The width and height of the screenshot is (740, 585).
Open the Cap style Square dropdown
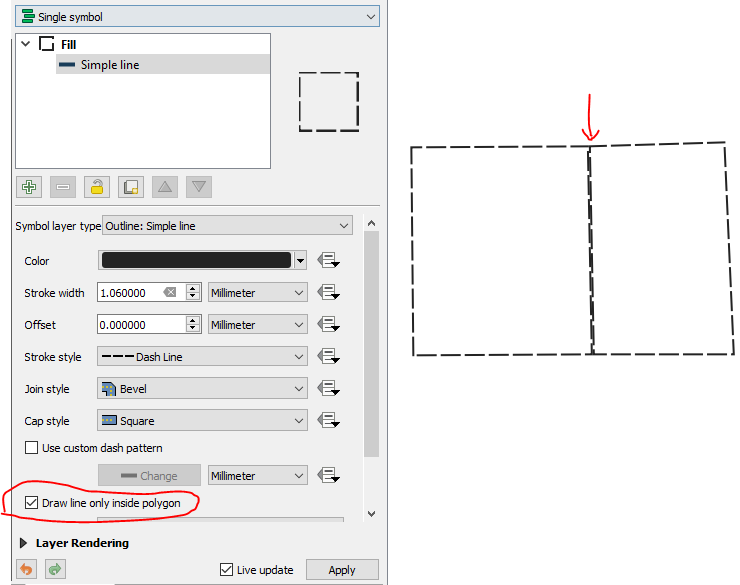click(x=202, y=420)
